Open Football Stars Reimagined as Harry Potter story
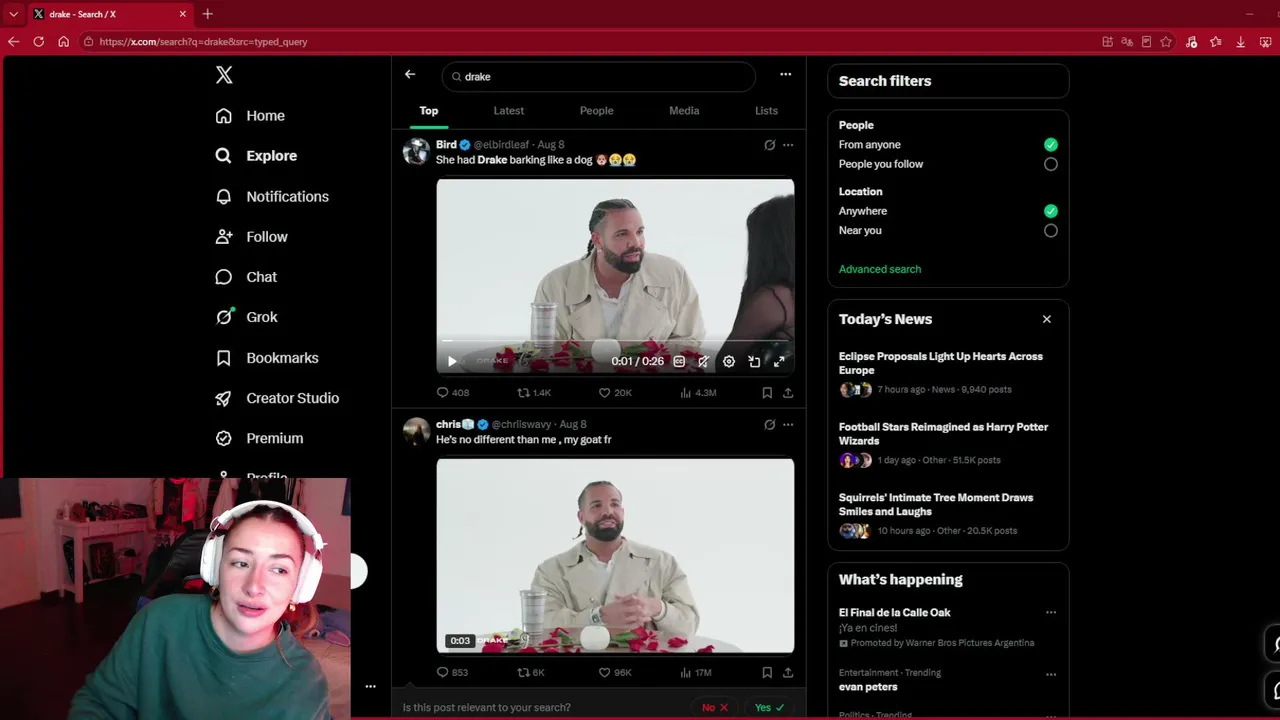The width and height of the screenshot is (1280, 720). [944, 434]
